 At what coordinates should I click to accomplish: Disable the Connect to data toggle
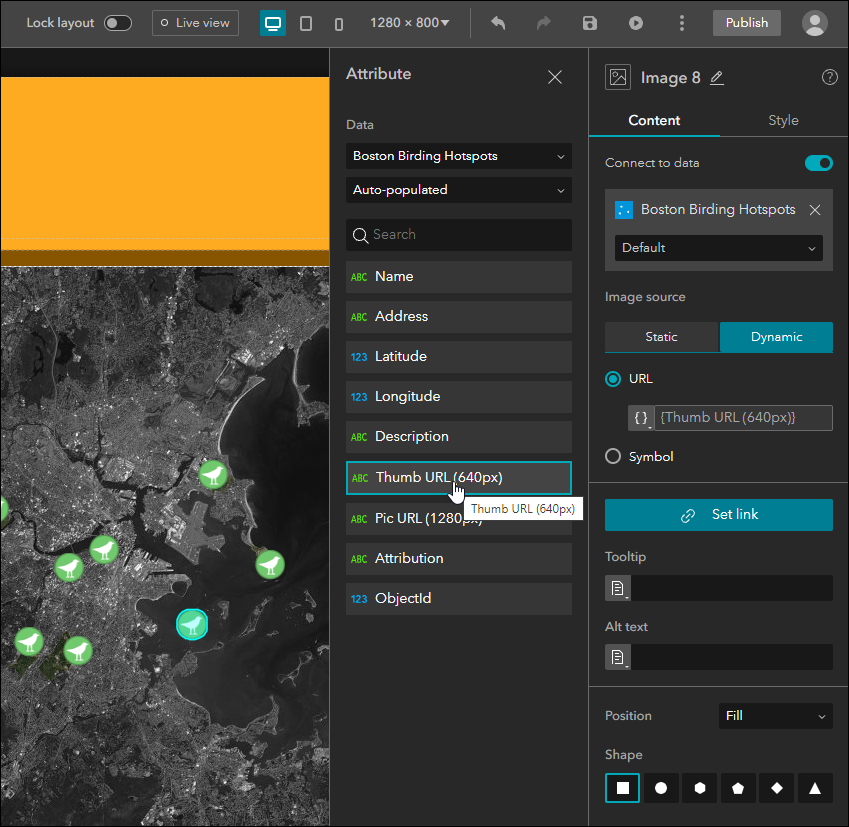click(818, 163)
